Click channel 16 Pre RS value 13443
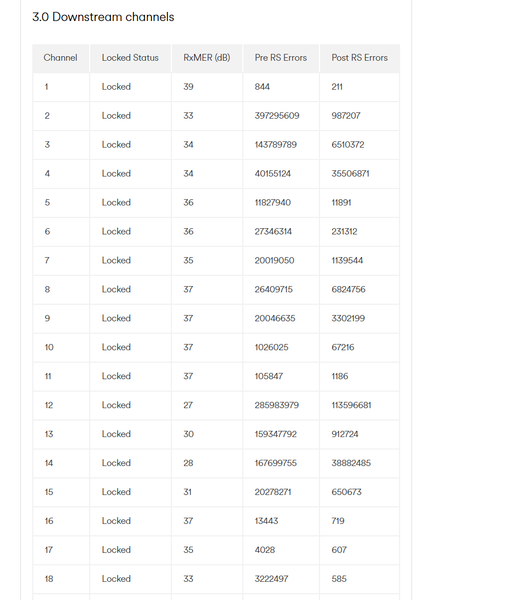 coord(266,521)
